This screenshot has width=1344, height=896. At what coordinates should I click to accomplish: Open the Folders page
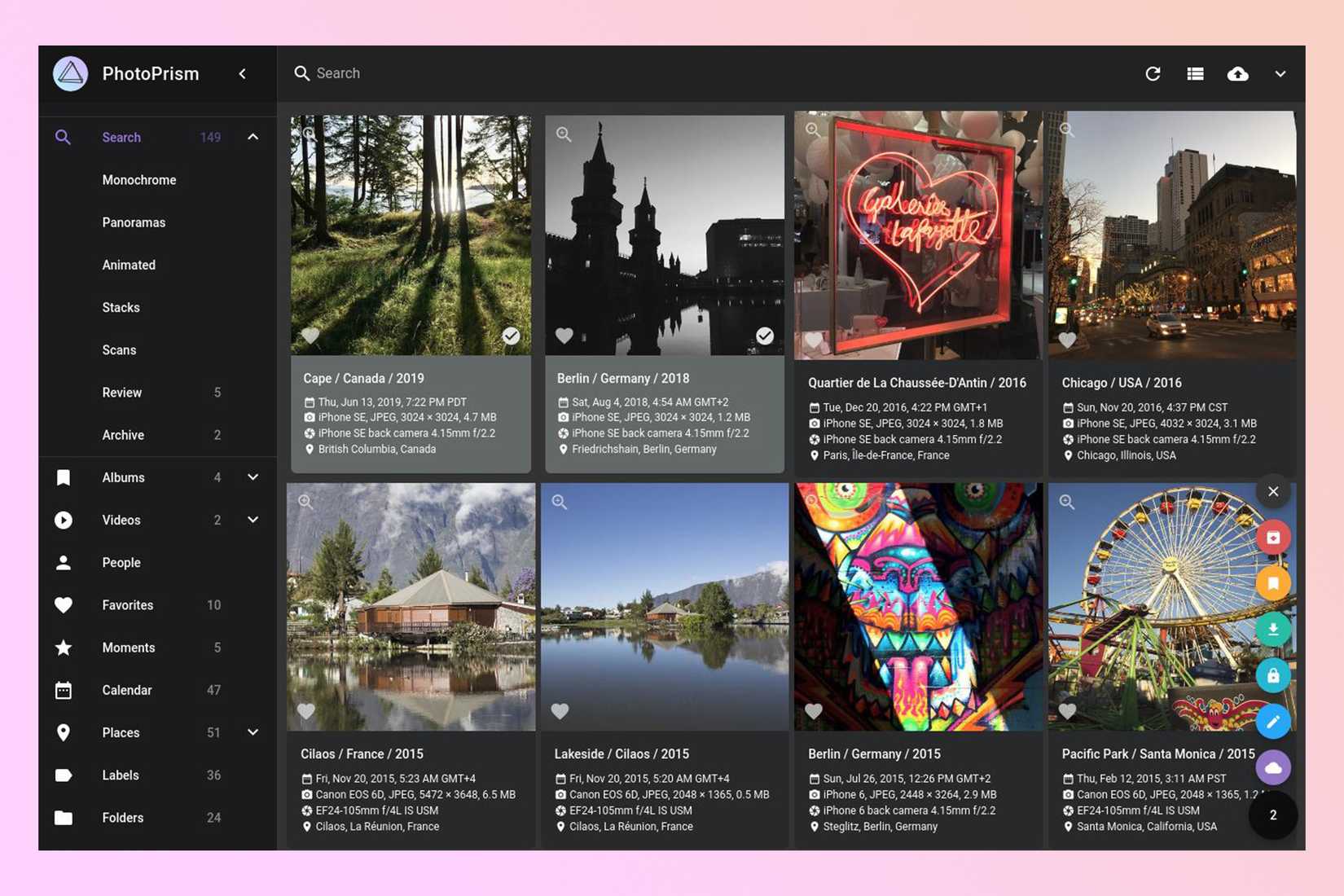click(x=123, y=818)
